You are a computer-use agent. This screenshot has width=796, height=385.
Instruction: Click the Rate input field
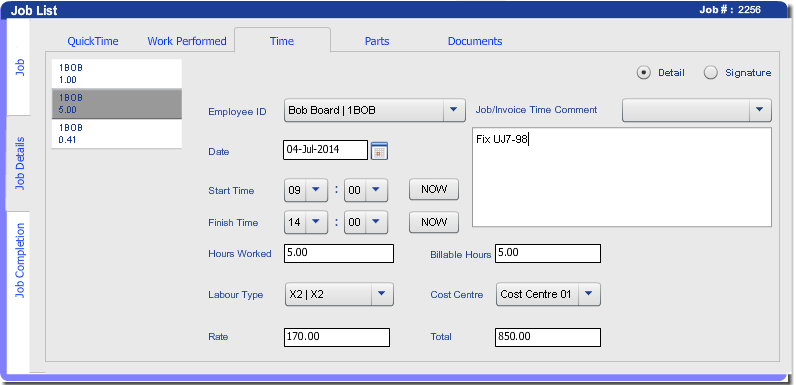[x=337, y=337]
